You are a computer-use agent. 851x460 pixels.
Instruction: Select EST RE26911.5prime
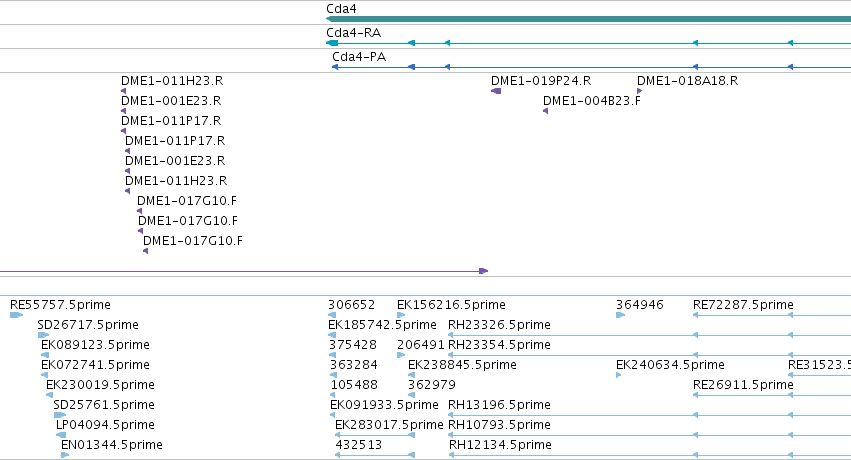[743, 385]
